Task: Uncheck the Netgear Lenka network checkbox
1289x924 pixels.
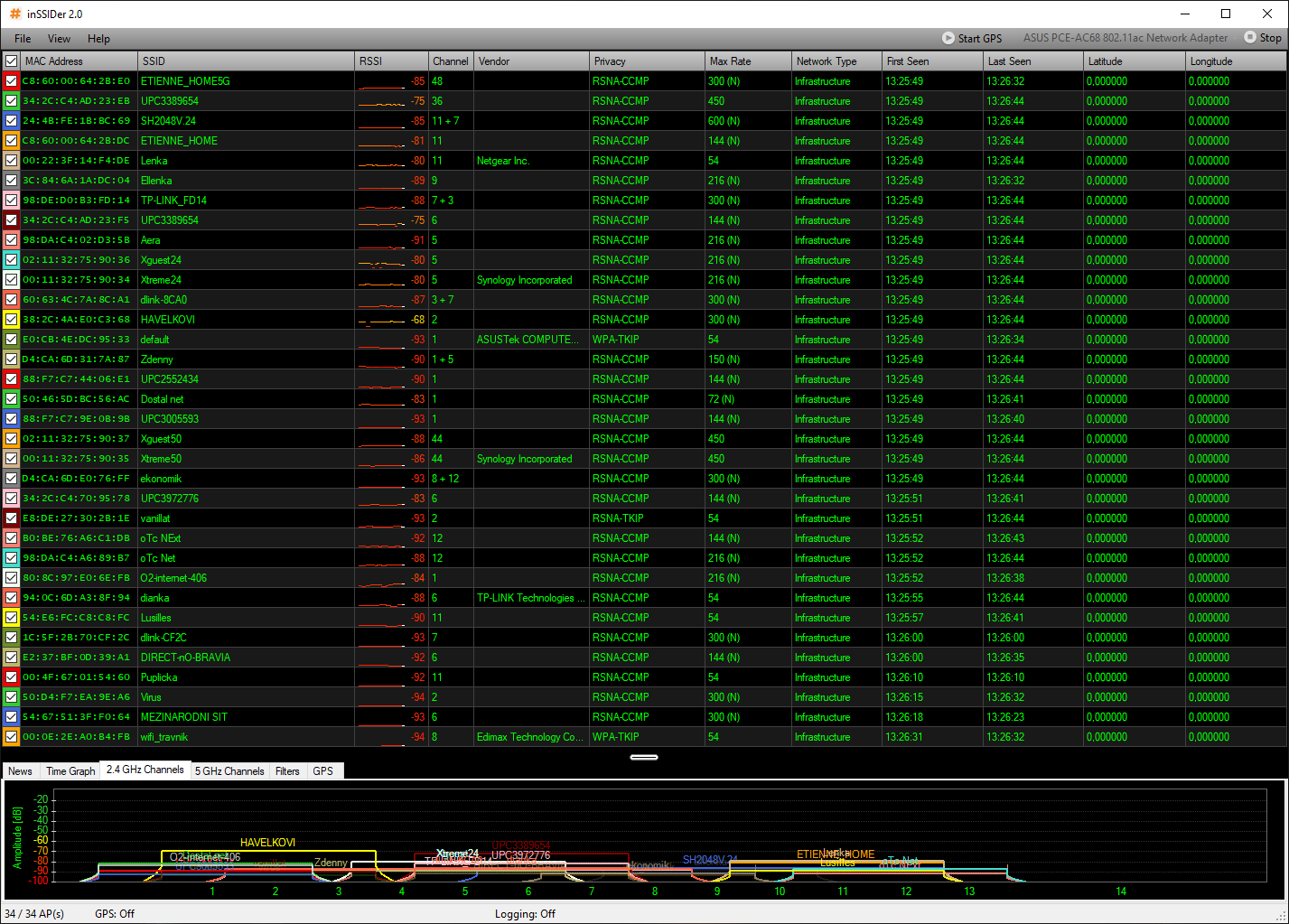Action: 11,161
